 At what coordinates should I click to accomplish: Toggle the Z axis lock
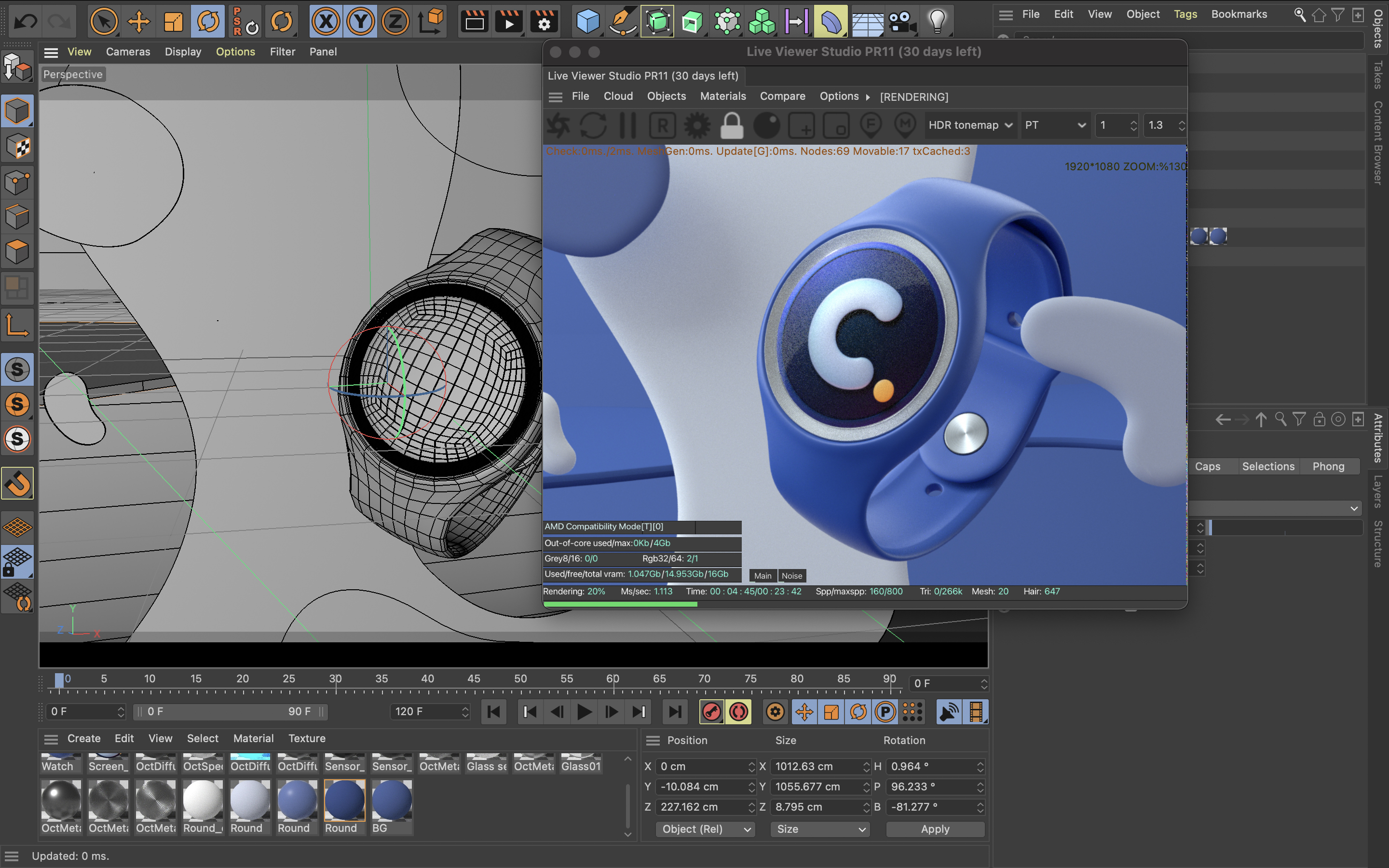coord(395,22)
